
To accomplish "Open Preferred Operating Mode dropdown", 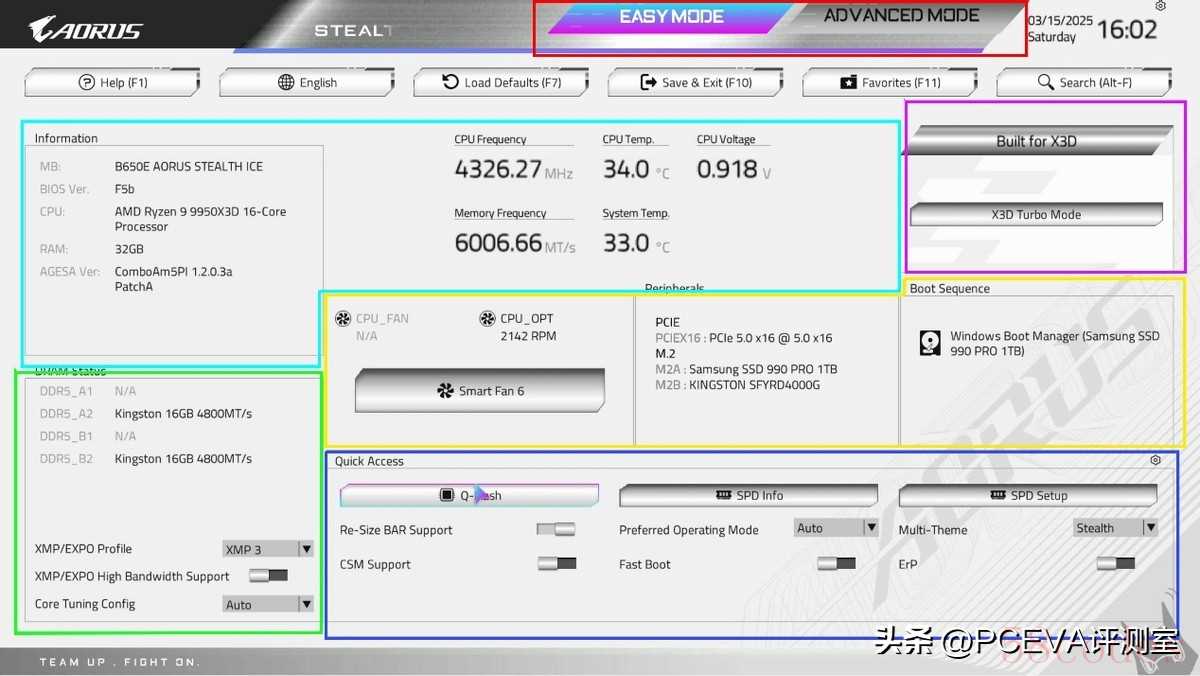I will point(836,528).
